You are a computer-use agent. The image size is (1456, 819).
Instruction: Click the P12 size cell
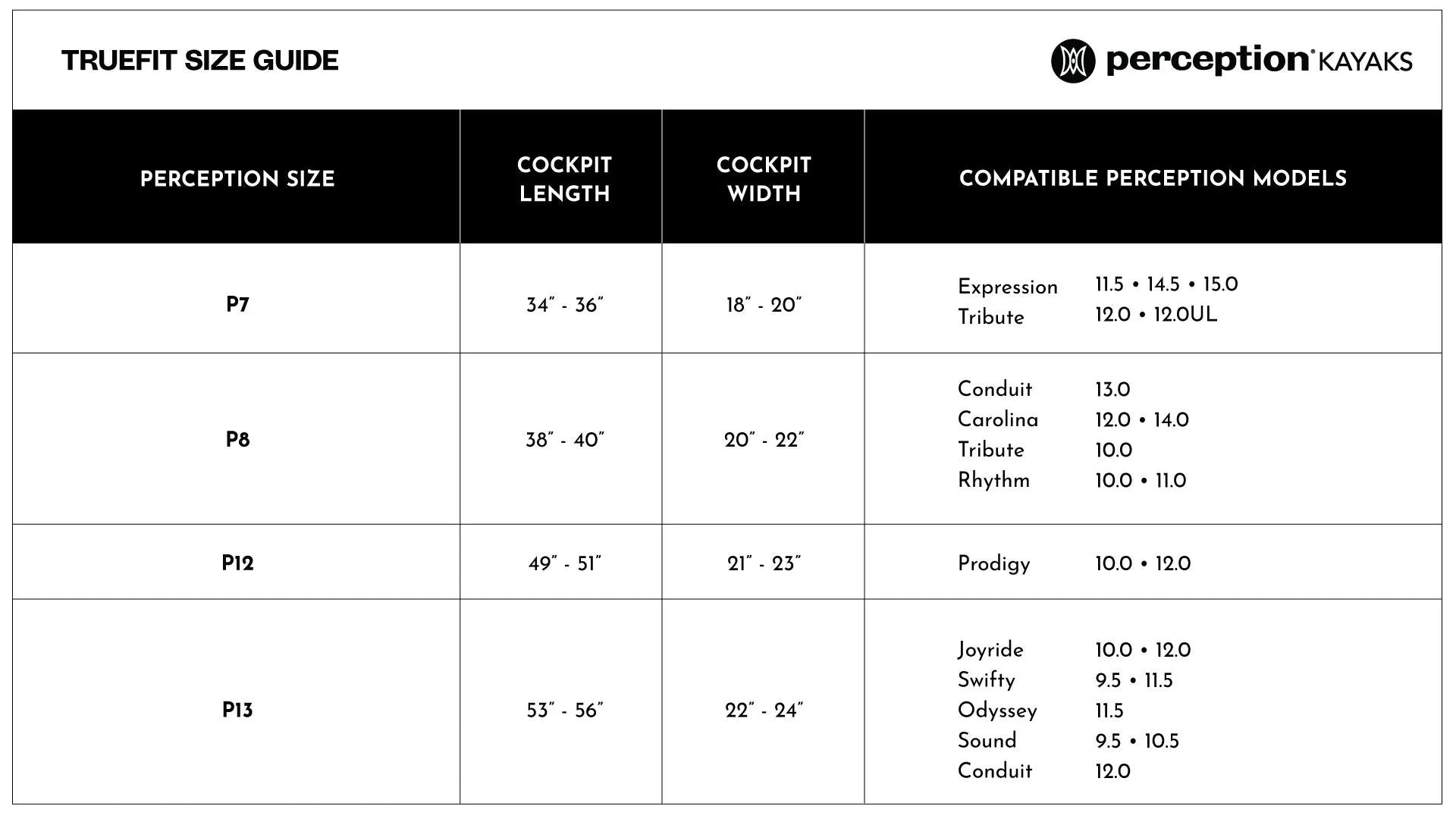pyautogui.click(x=237, y=563)
